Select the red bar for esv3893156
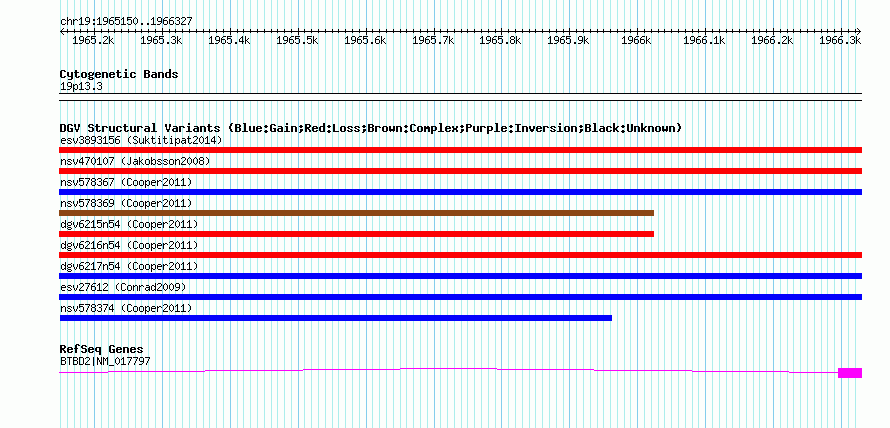The width and height of the screenshot is (890, 428). [460, 150]
